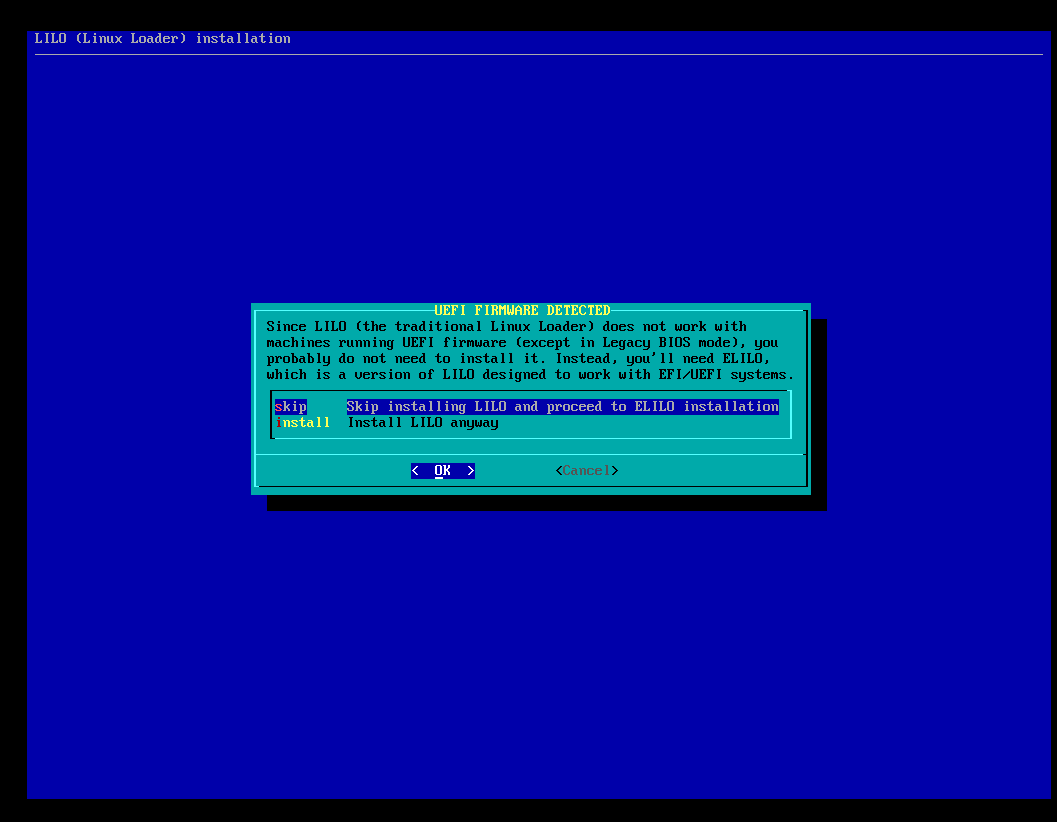Click left angle bracket of OK button
Viewport: 1057px width, 822px height.
(415, 471)
